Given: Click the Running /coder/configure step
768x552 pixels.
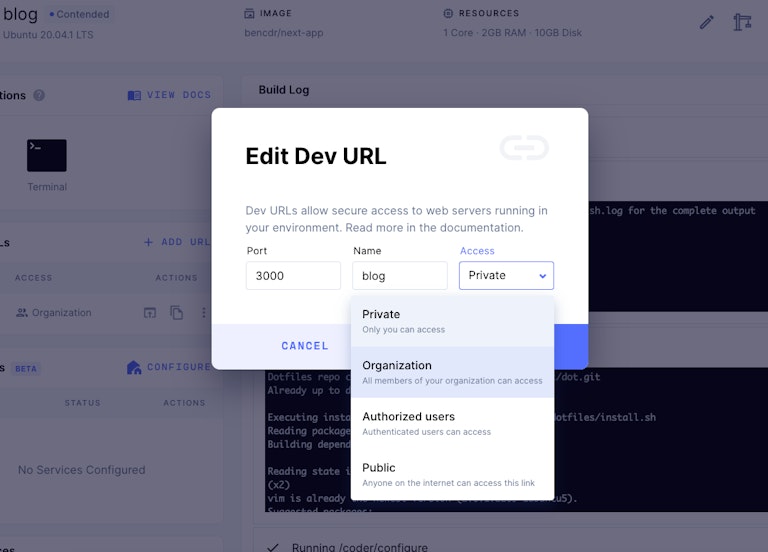Looking at the screenshot, I should click(360, 547).
